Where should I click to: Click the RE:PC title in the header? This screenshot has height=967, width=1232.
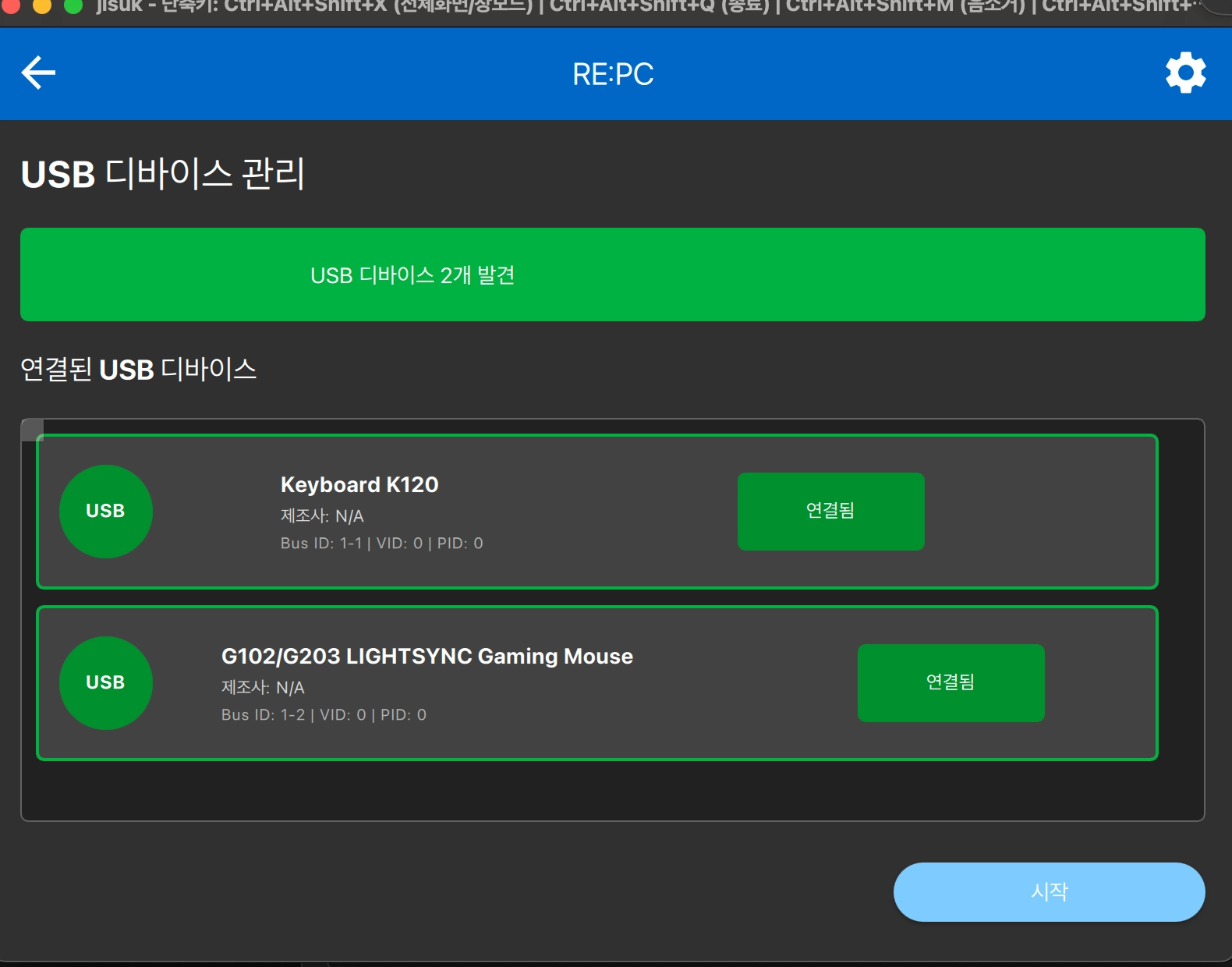click(x=613, y=74)
